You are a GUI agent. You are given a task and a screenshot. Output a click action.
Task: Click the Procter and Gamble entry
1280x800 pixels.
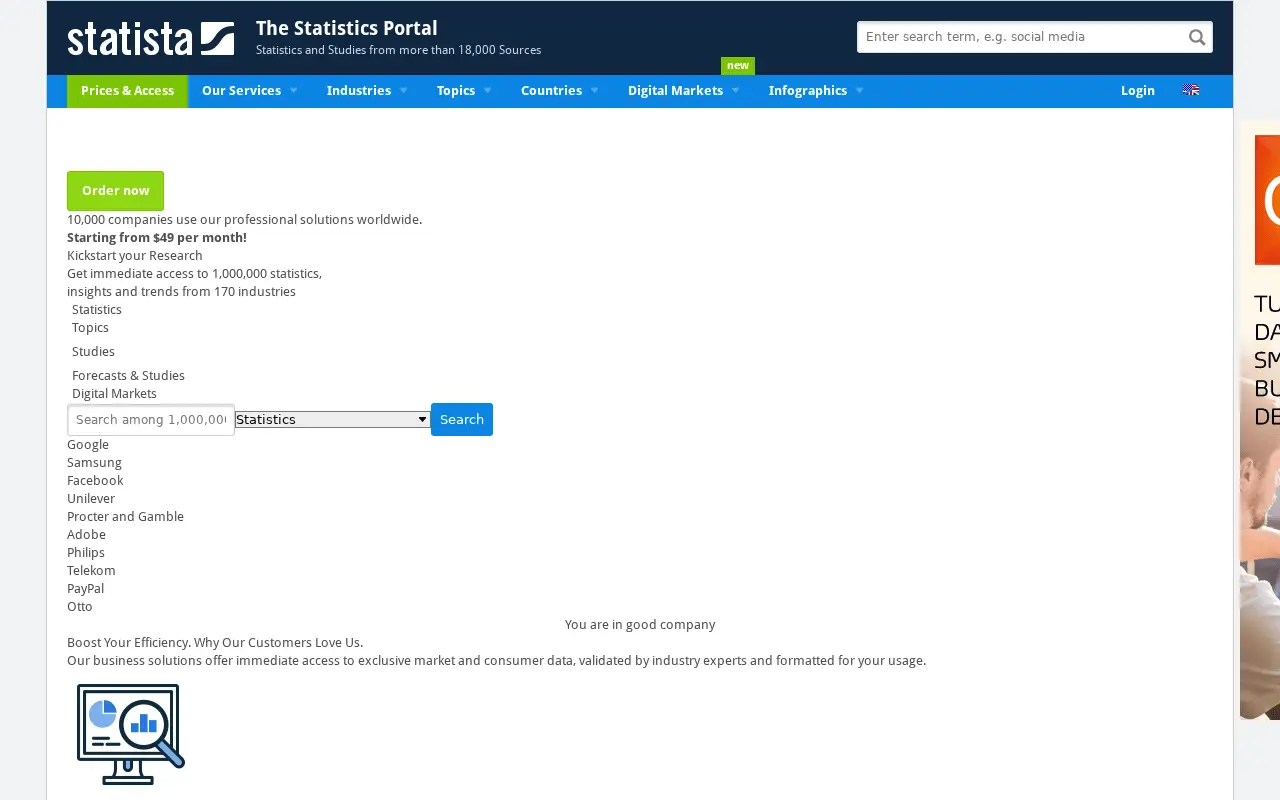tap(125, 517)
